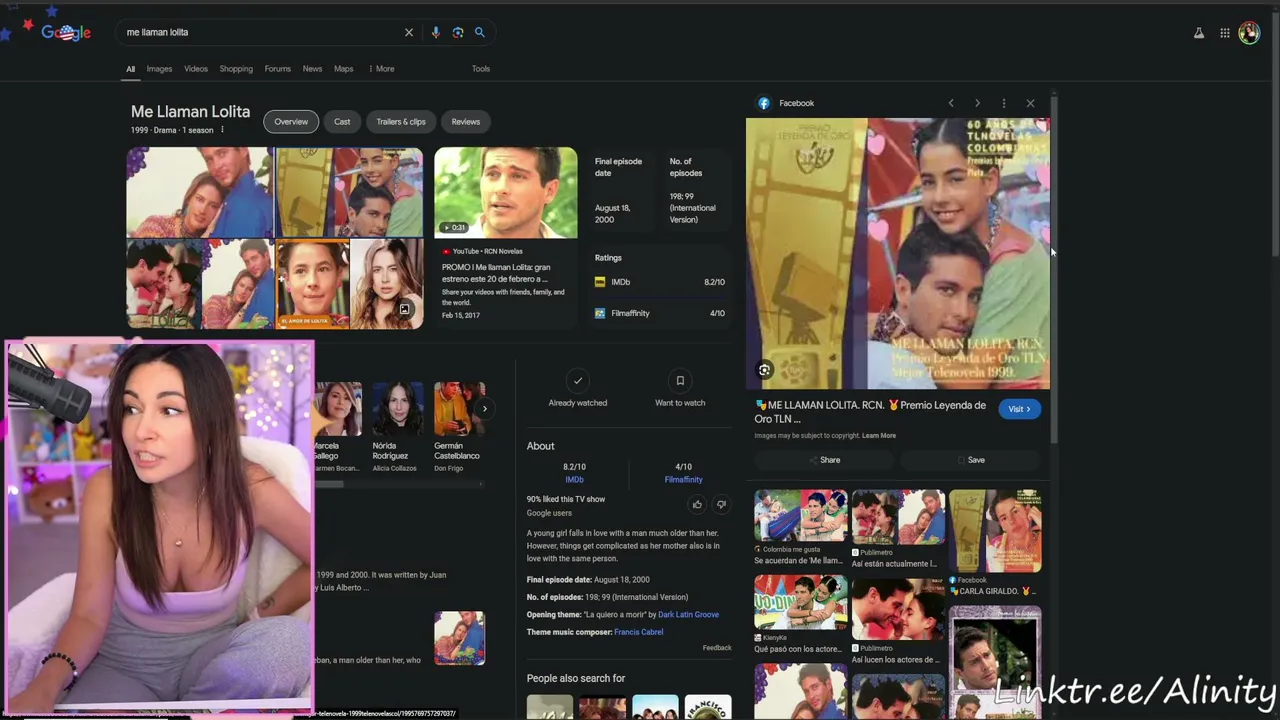The width and height of the screenshot is (1280, 720).
Task: Open the Facebook source icon in viewer
Action: (x=764, y=103)
